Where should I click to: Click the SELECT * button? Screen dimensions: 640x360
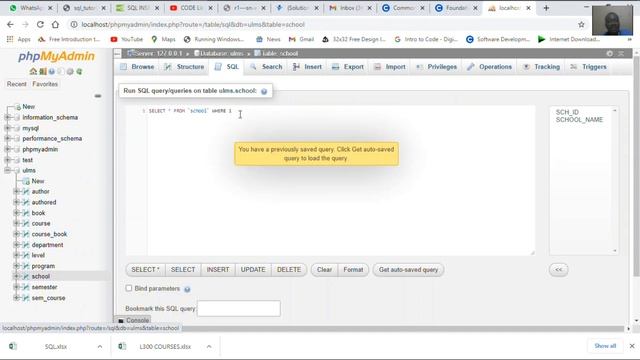pos(145,270)
